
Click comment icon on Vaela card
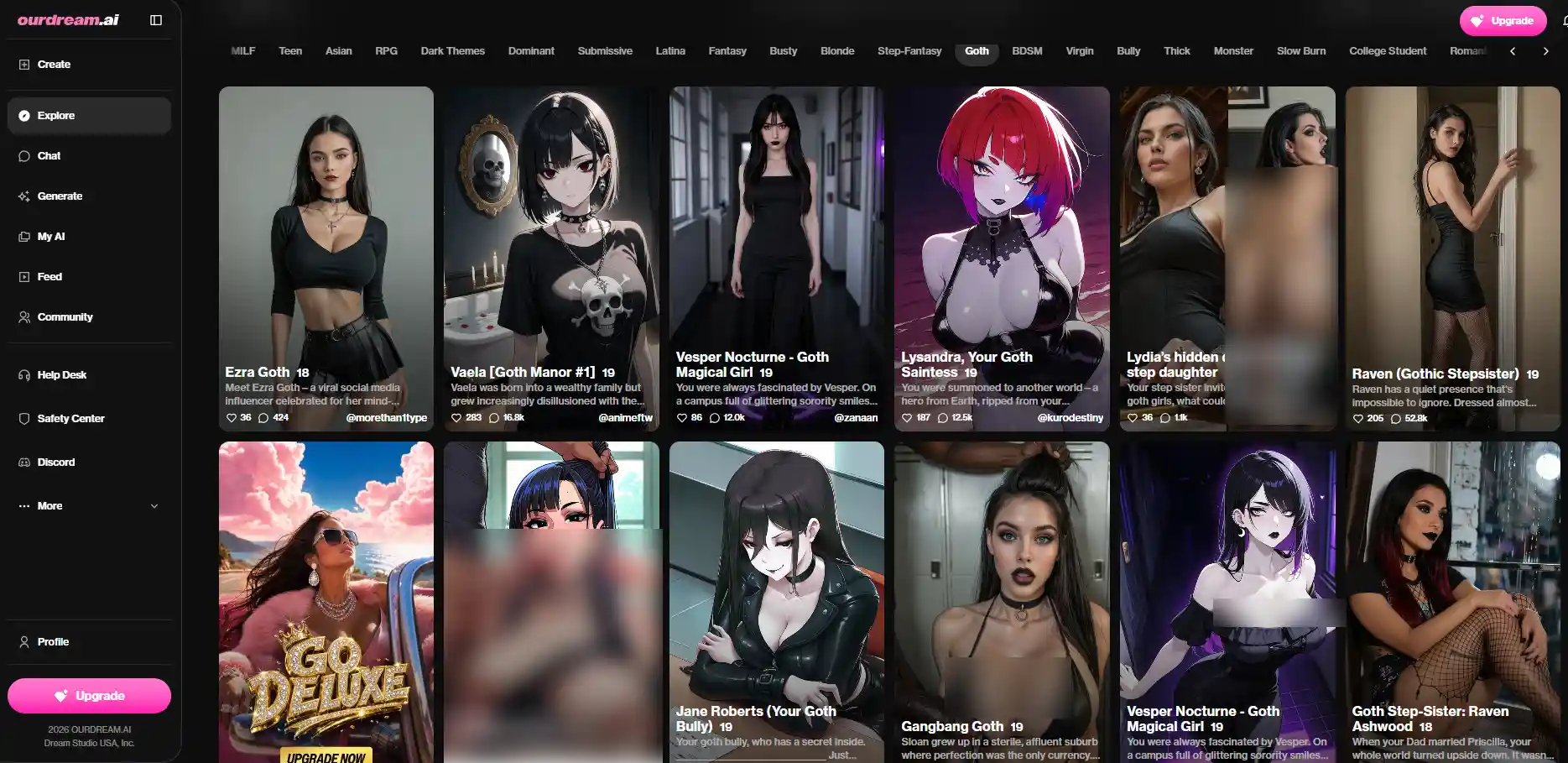click(494, 417)
